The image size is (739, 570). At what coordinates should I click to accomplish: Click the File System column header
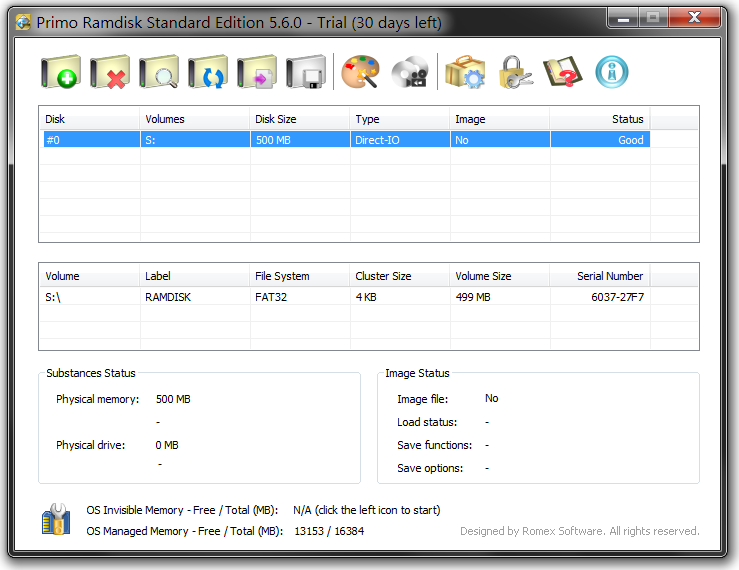pyautogui.click(x=299, y=276)
